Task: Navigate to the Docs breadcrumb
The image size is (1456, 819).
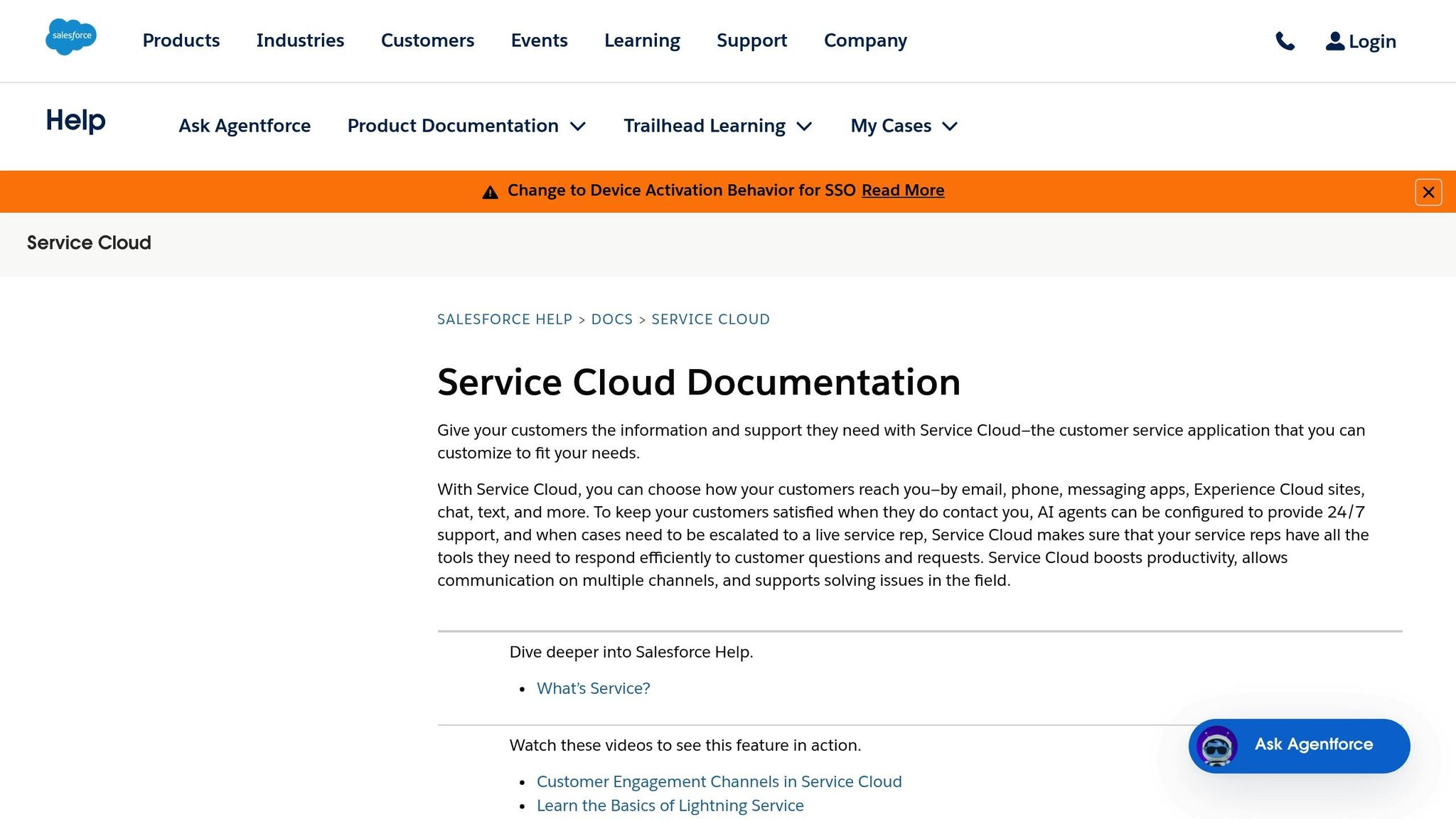Action: click(x=611, y=319)
